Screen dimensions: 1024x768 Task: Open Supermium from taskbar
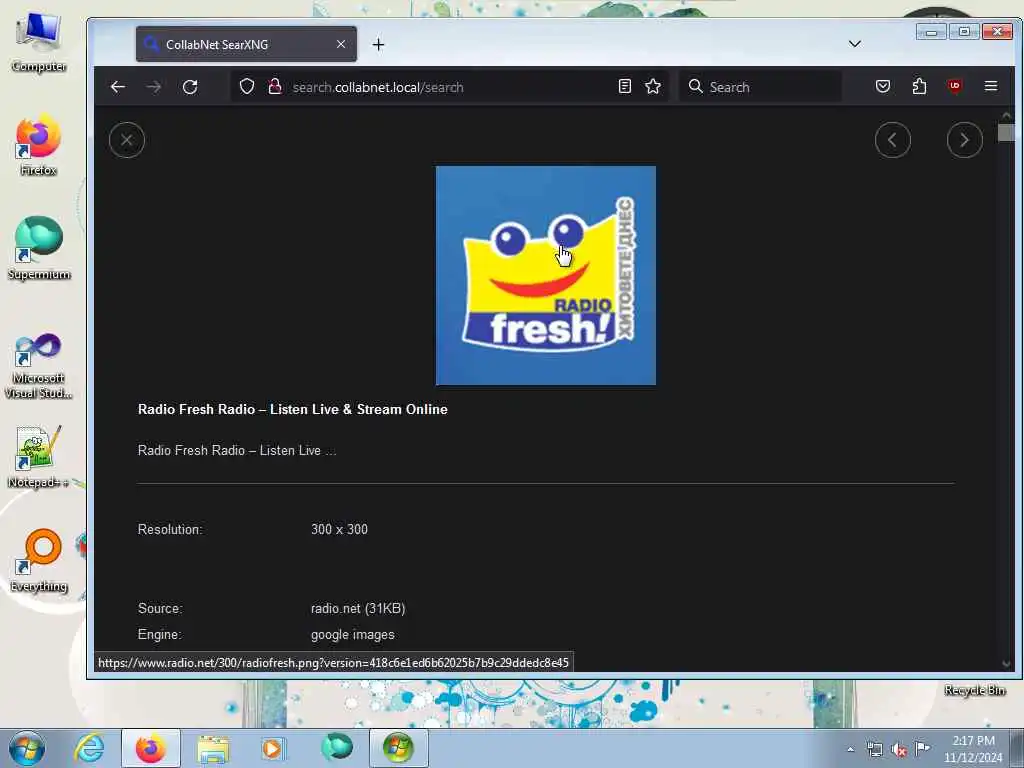pos(337,748)
